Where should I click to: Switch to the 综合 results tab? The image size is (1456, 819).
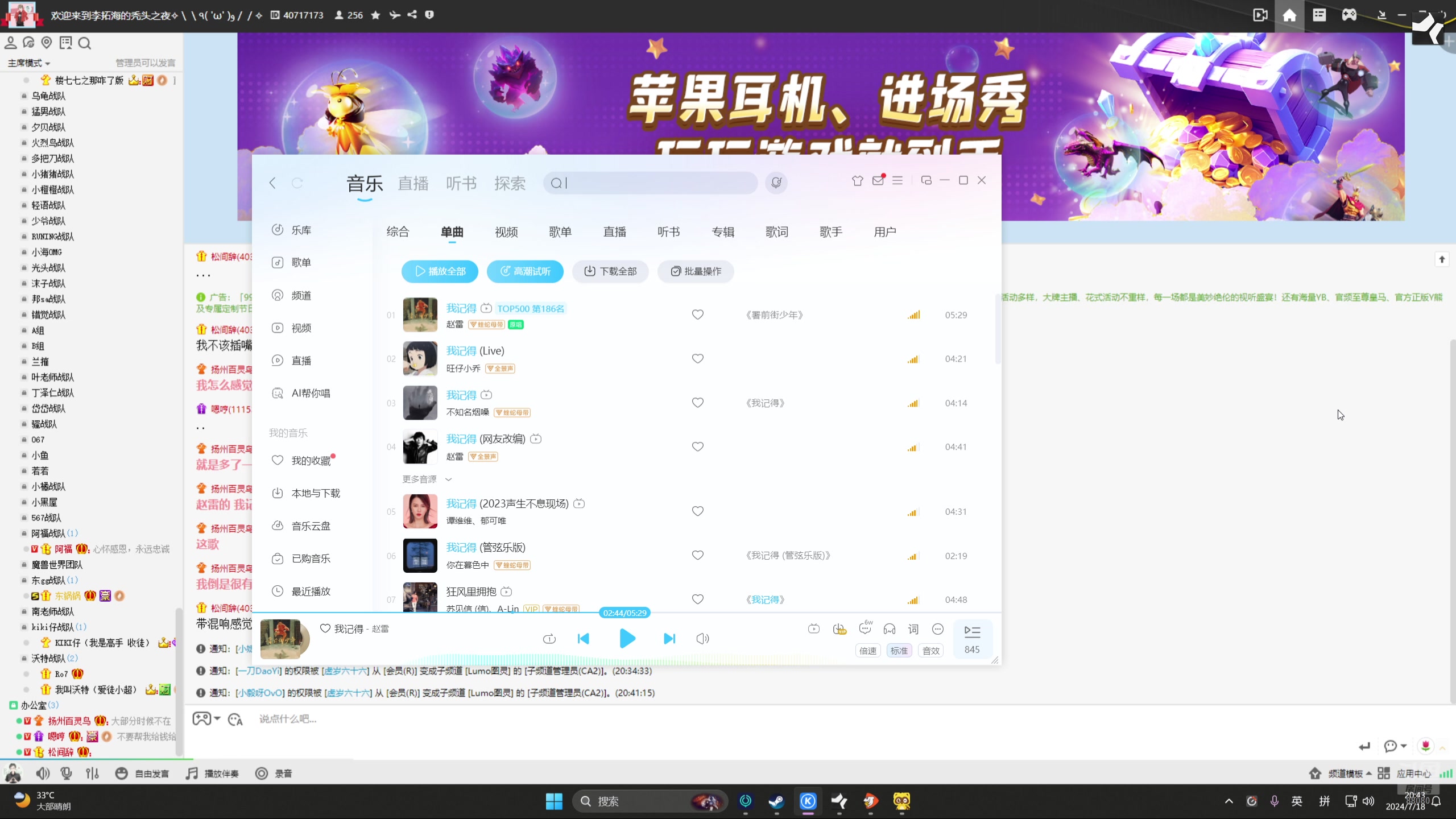pos(398,231)
